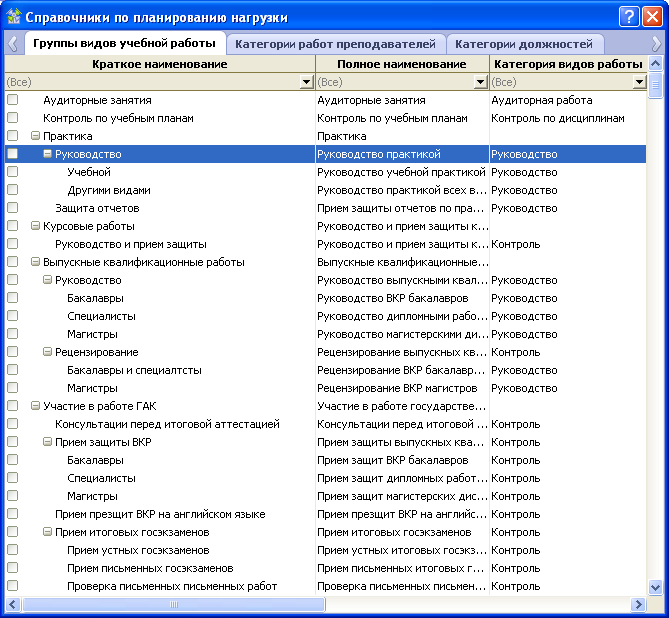Switch to Категории работ преподавателей tab
The width and height of the screenshot is (669, 618).
coord(336,44)
